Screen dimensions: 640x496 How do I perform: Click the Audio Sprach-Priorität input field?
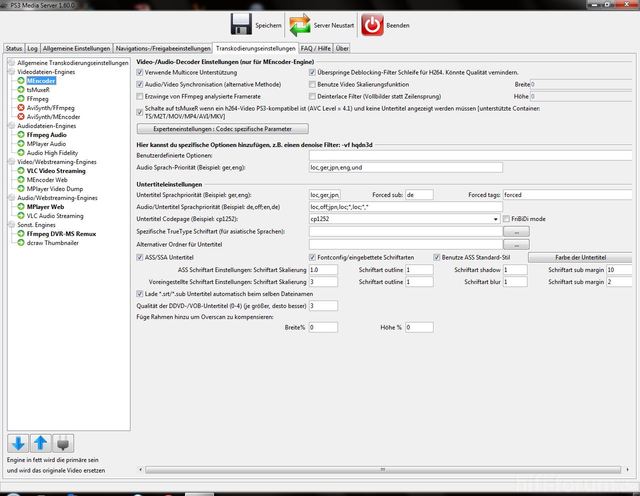click(x=406, y=167)
